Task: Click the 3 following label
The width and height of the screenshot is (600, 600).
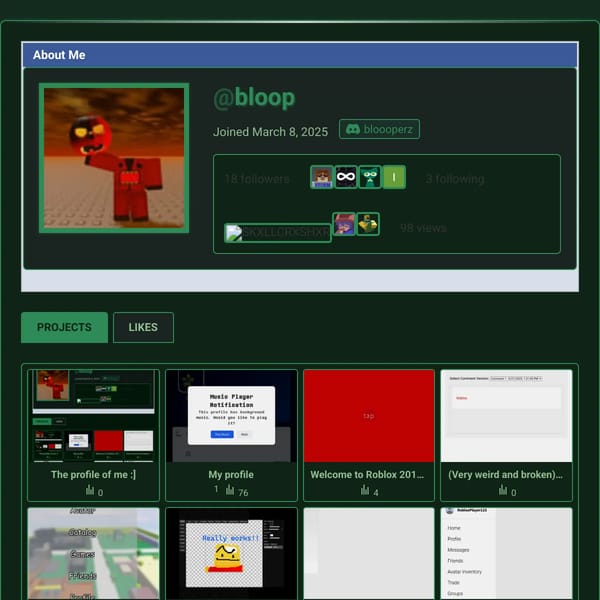Action: [455, 179]
